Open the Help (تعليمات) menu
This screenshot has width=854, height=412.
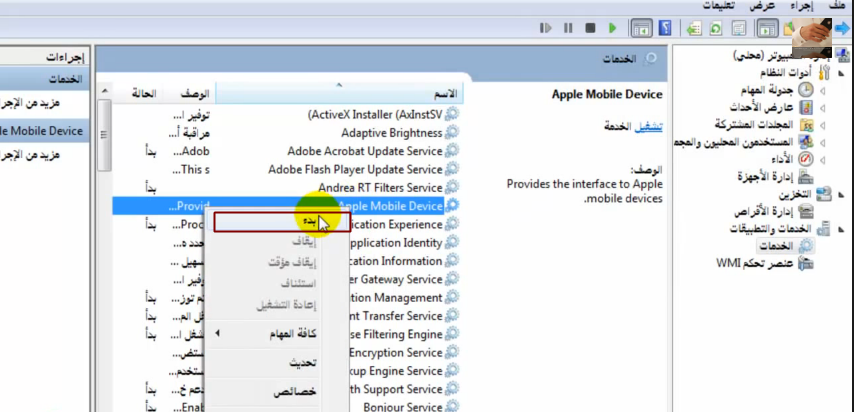tap(718, 5)
